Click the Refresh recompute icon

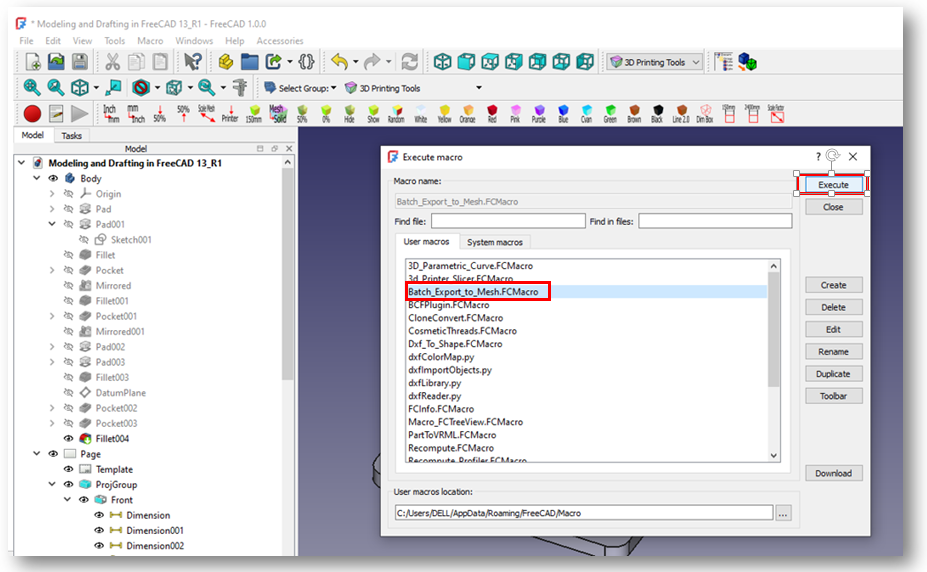(410, 62)
